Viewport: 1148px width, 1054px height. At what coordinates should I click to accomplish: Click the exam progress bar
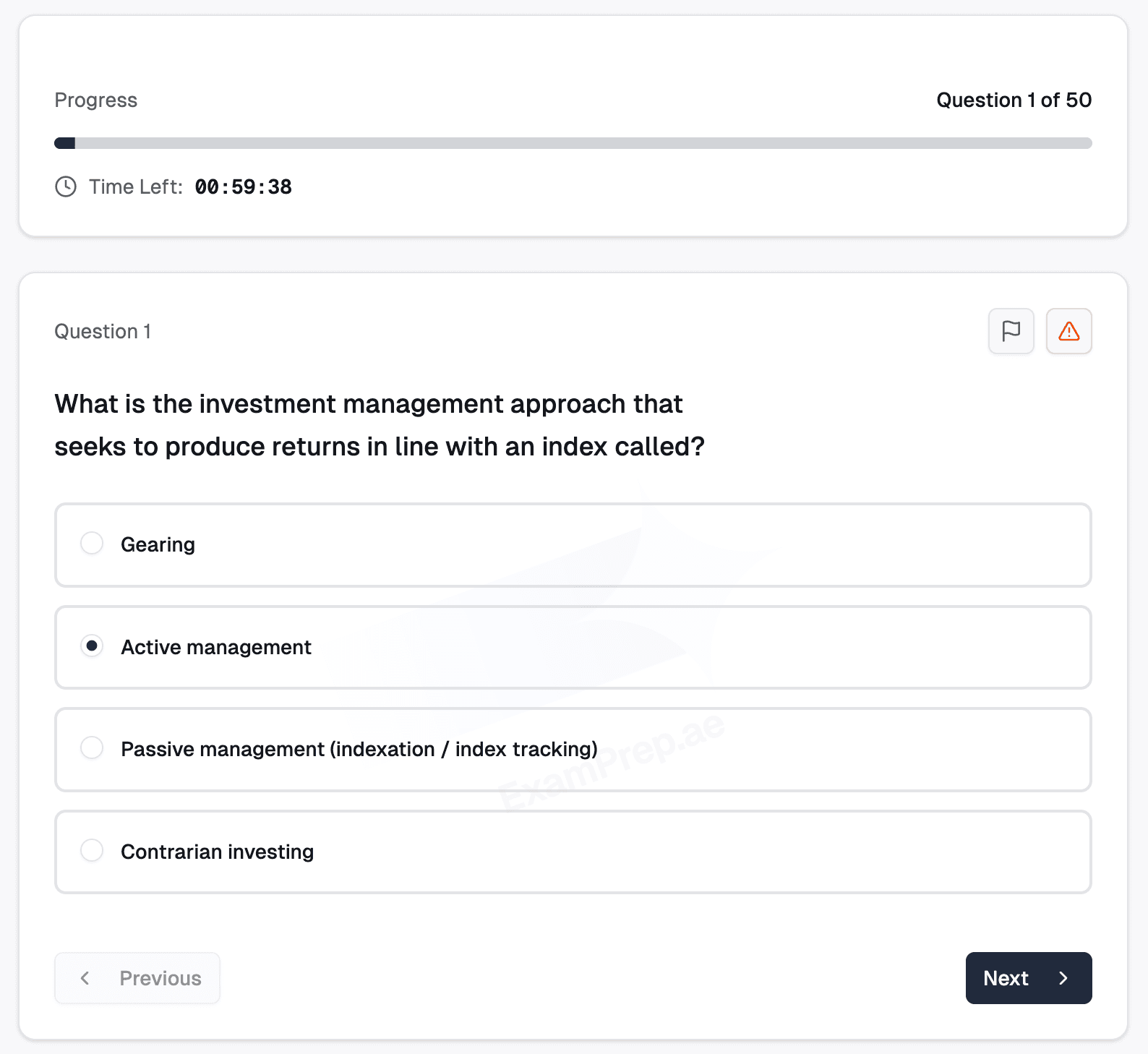[573, 143]
